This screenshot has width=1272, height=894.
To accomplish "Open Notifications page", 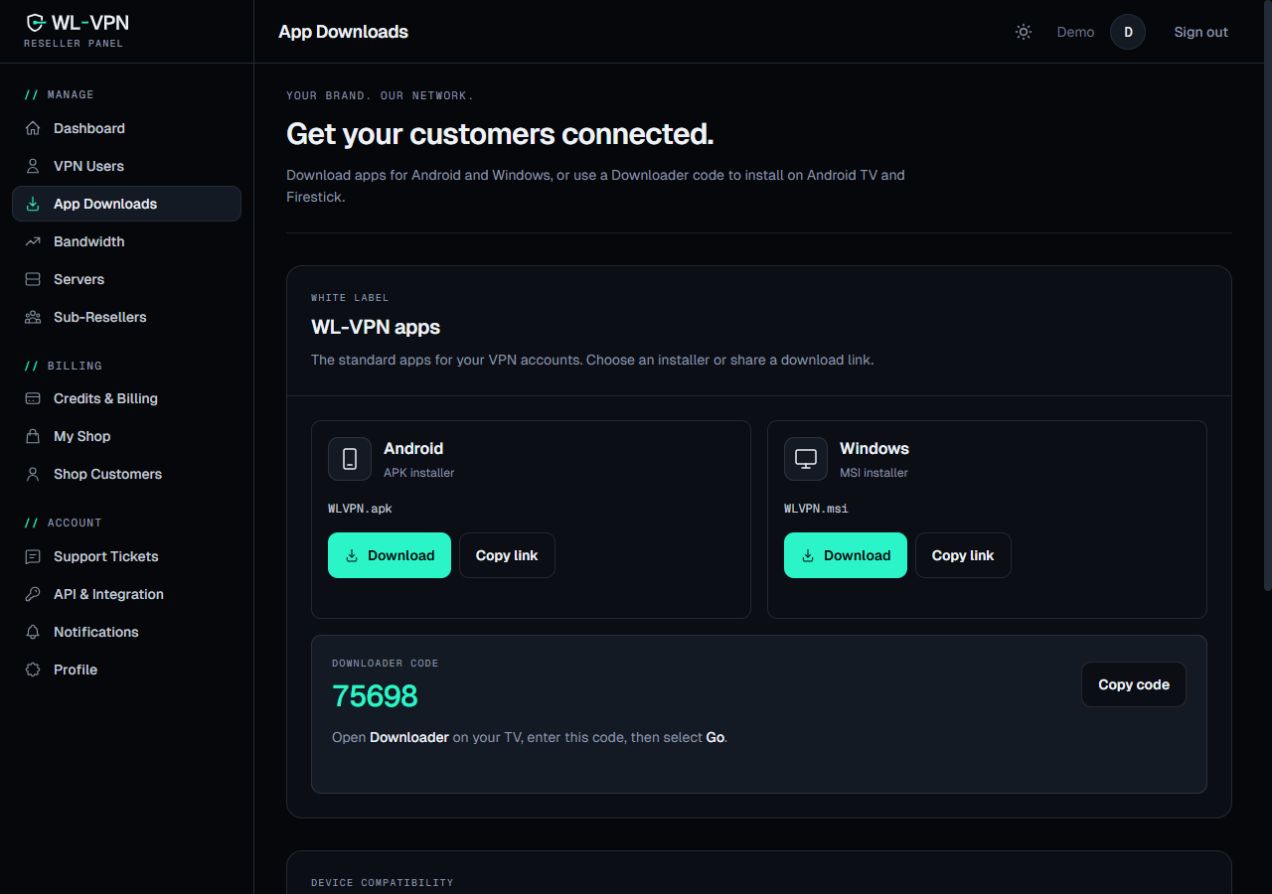I will click(126, 632).
